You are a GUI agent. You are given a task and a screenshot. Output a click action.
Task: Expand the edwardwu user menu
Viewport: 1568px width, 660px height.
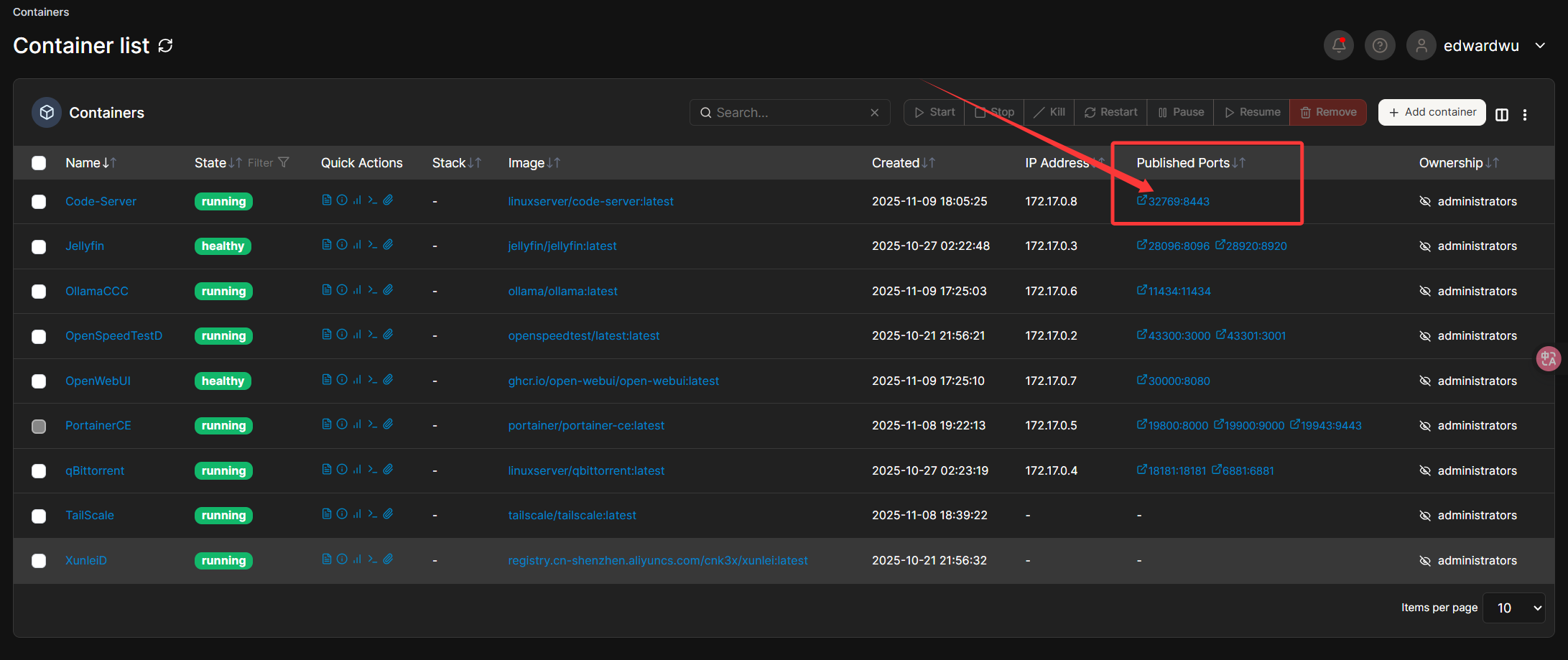pyautogui.click(x=1540, y=46)
